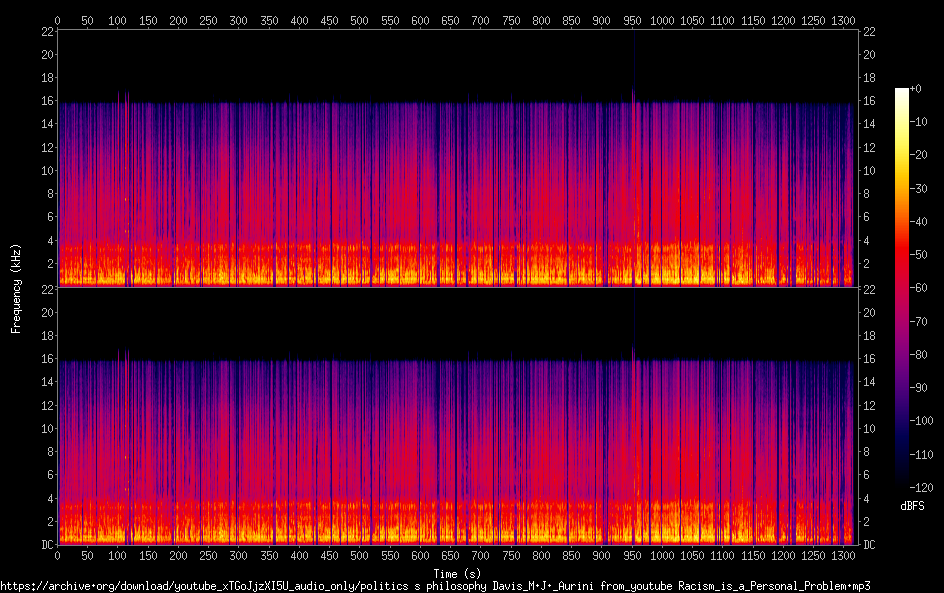This screenshot has height=593, width=944.
Task: Click the upper-left 16 kHz frequency label
Action: tap(46, 101)
